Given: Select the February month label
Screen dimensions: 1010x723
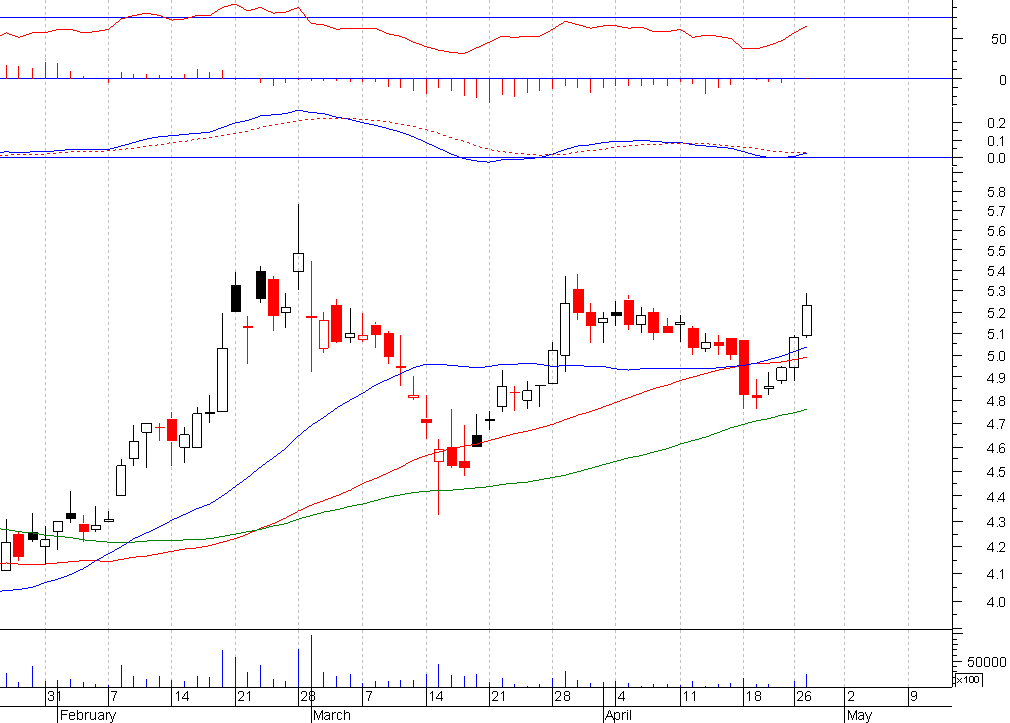Looking at the screenshot, I should pyautogui.click(x=88, y=715).
